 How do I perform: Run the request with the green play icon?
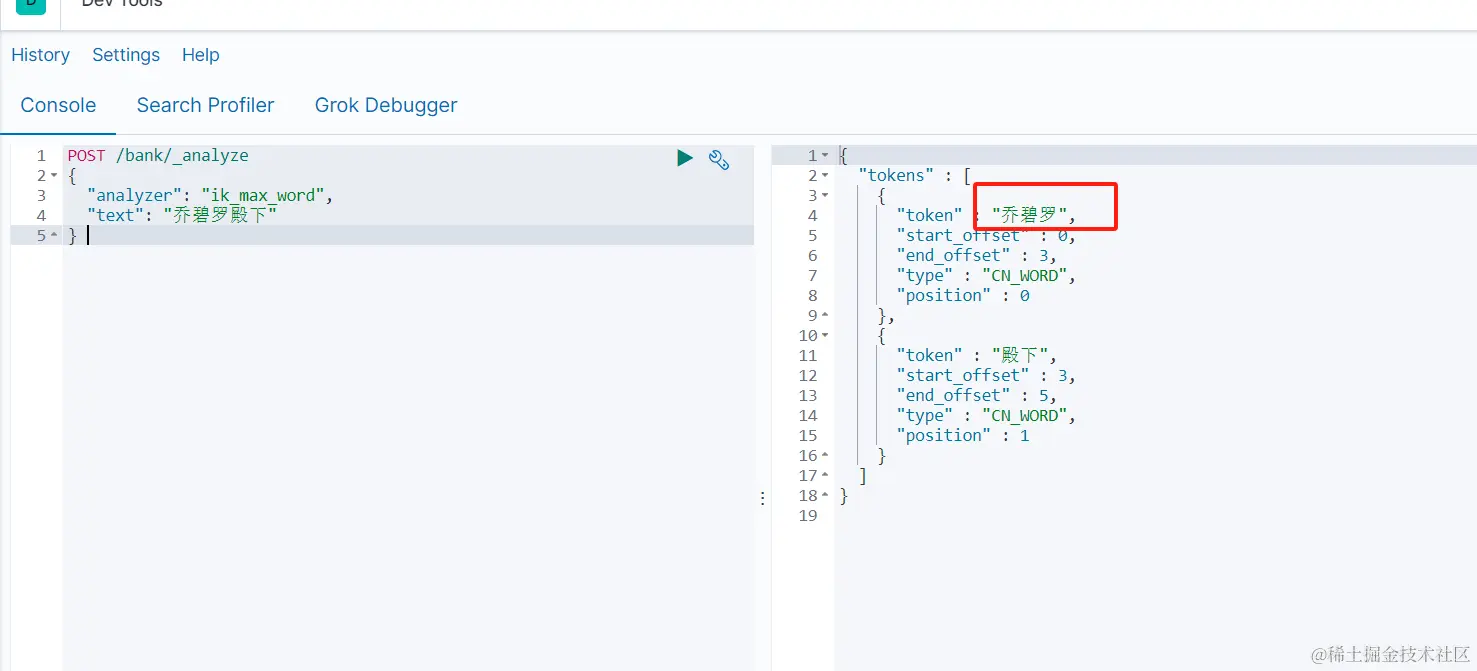[x=685, y=158]
